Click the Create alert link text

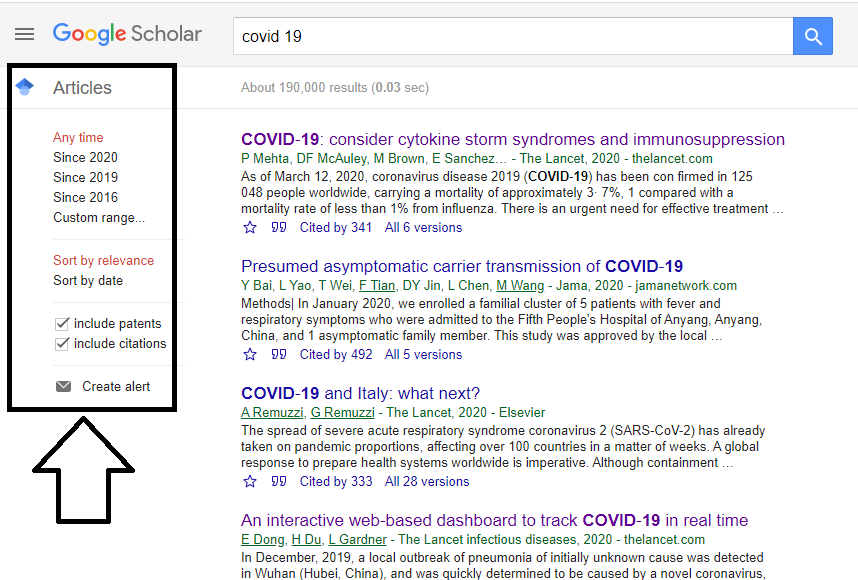coord(116,386)
